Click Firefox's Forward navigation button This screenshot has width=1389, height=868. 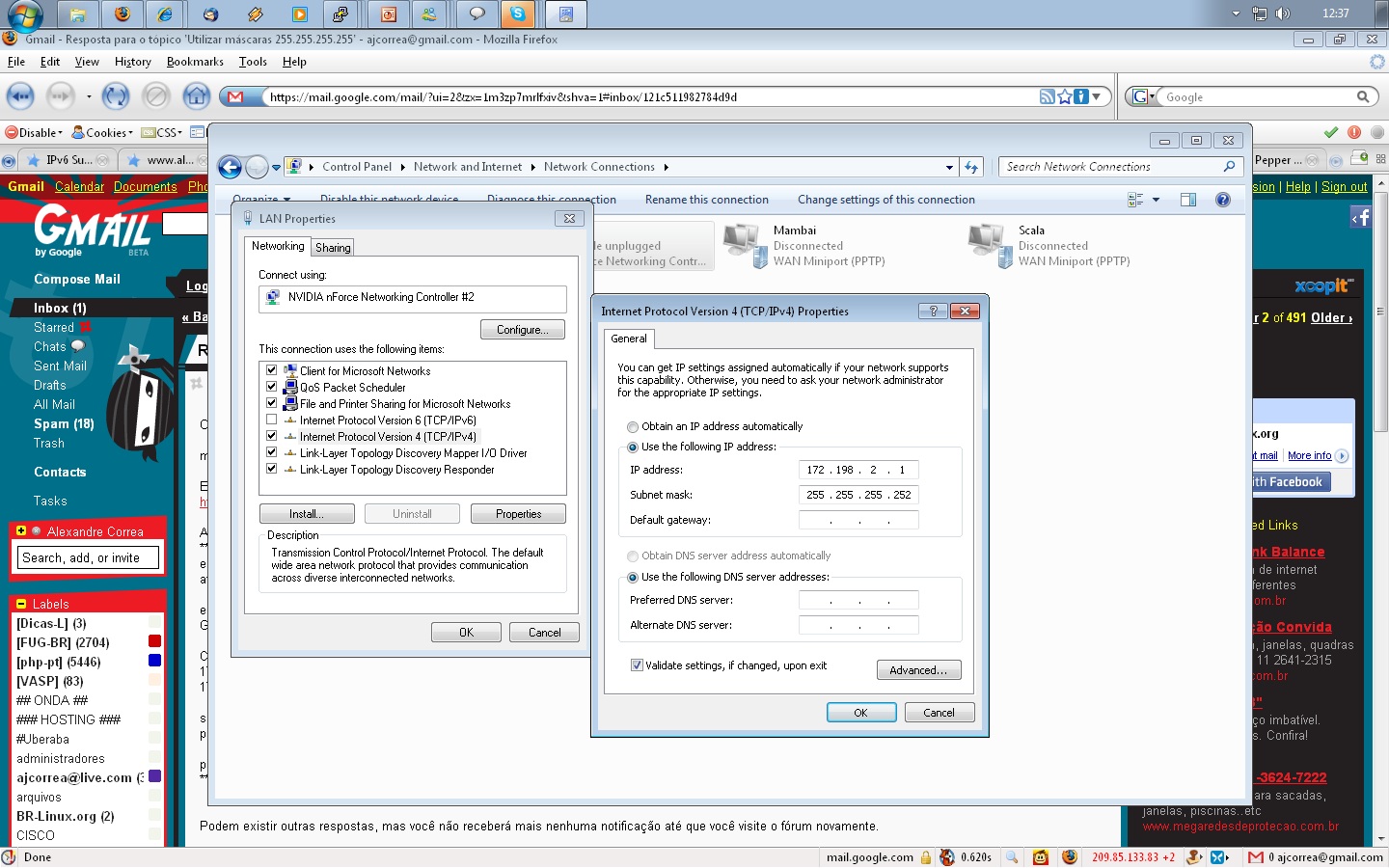[x=61, y=96]
